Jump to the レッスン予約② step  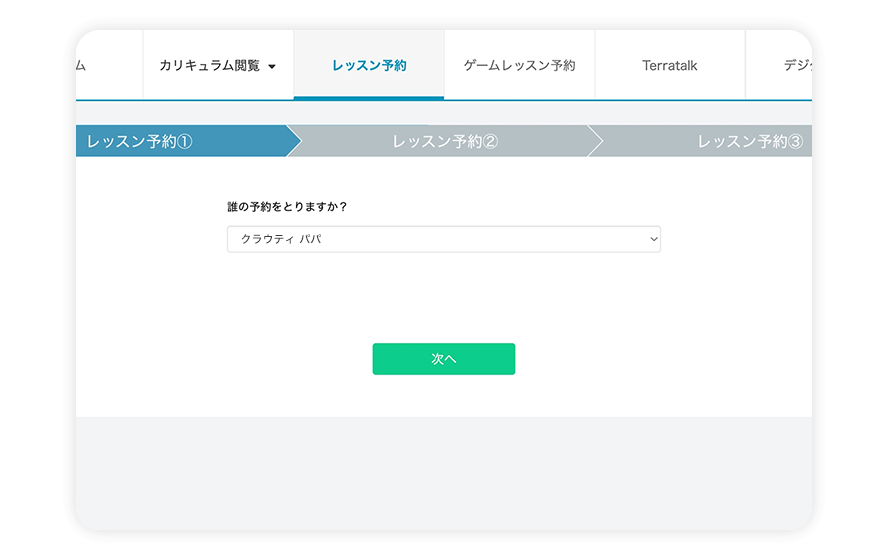(x=445, y=142)
